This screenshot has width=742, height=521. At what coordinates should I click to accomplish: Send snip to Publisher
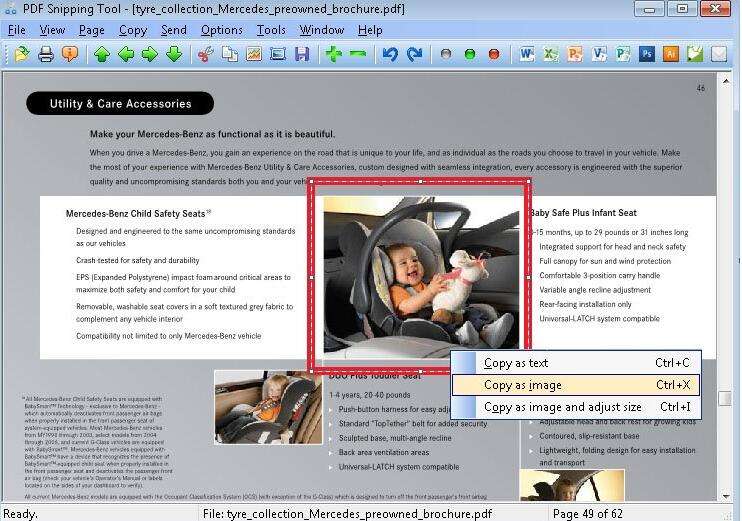pyautogui.click(x=623, y=54)
